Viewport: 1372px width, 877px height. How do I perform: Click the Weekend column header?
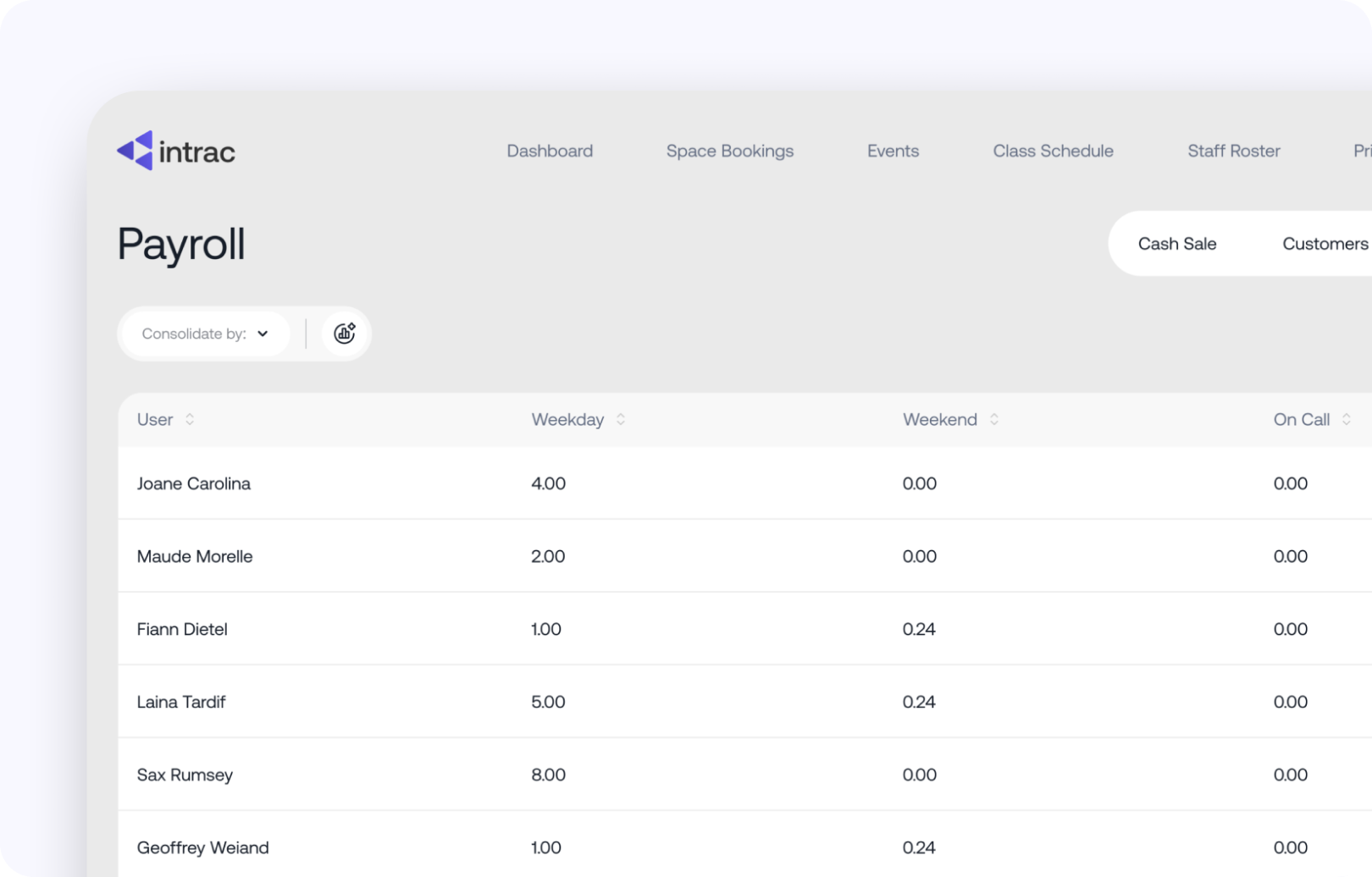[940, 419]
